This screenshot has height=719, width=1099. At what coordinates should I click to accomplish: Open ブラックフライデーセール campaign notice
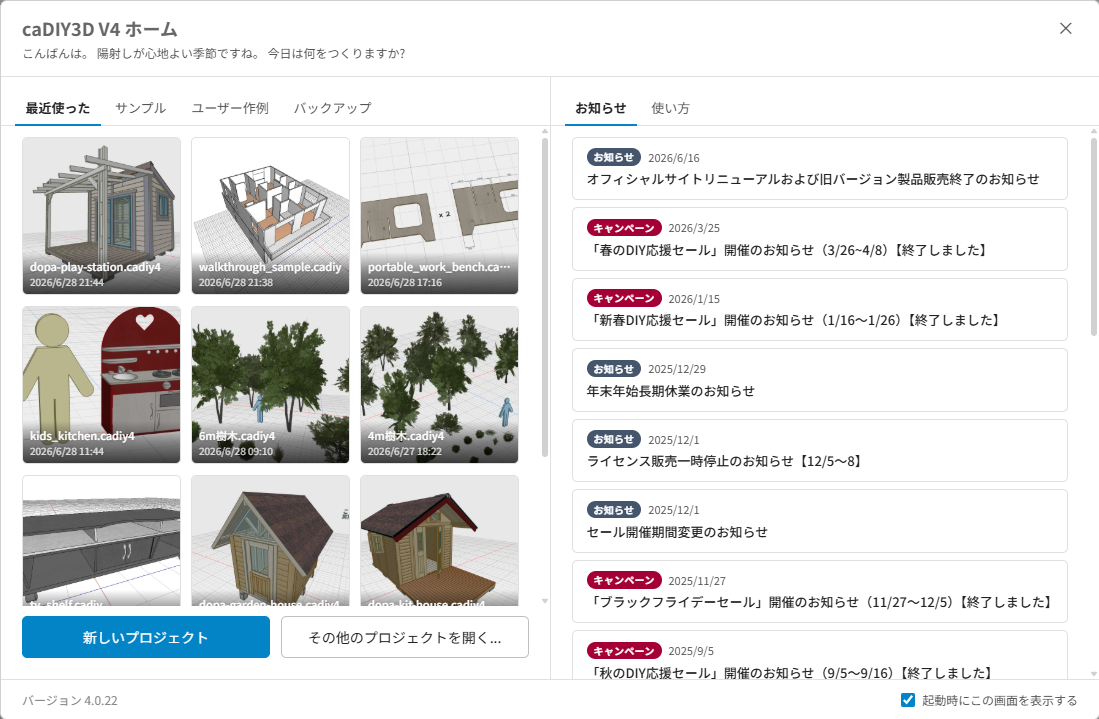tap(819, 591)
